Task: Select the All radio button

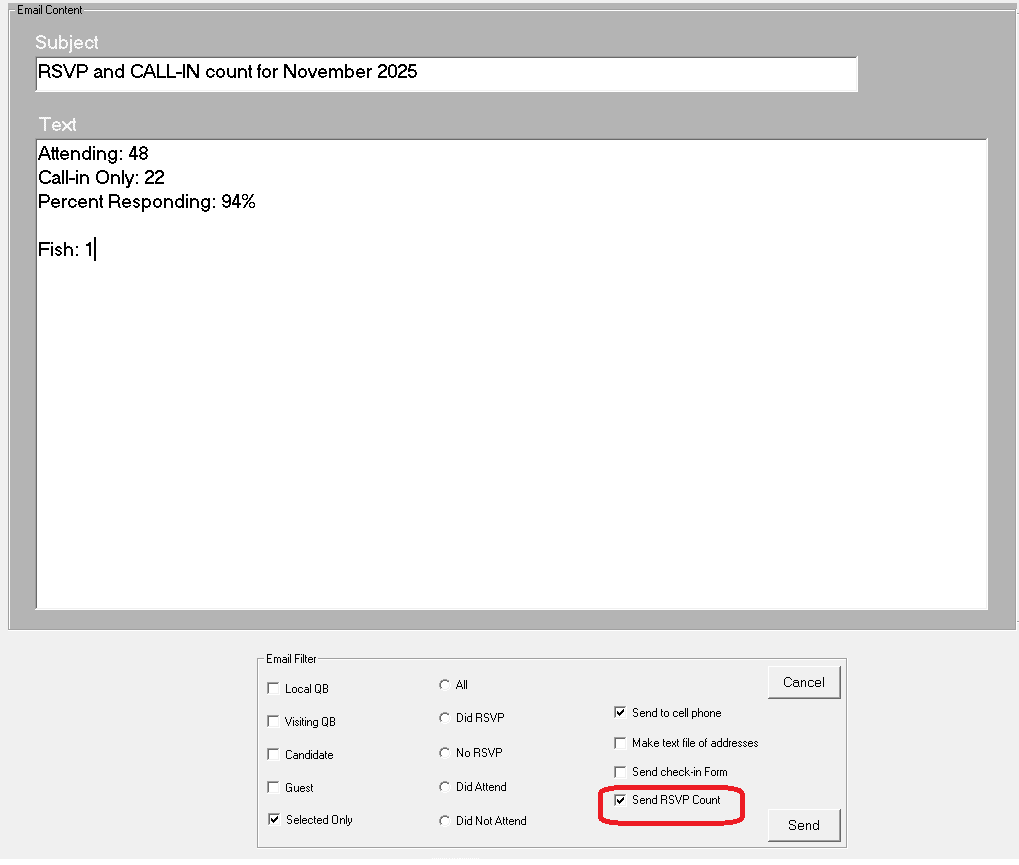Action: pyautogui.click(x=445, y=685)
